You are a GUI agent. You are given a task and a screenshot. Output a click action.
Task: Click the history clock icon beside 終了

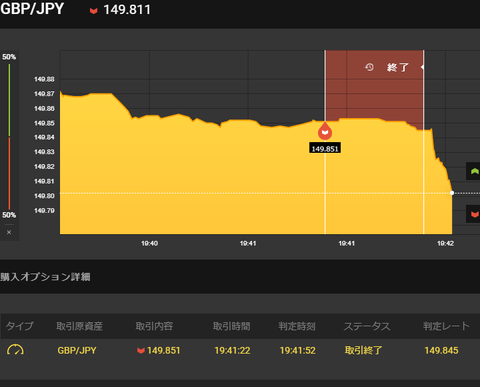[x=369, y=67]
